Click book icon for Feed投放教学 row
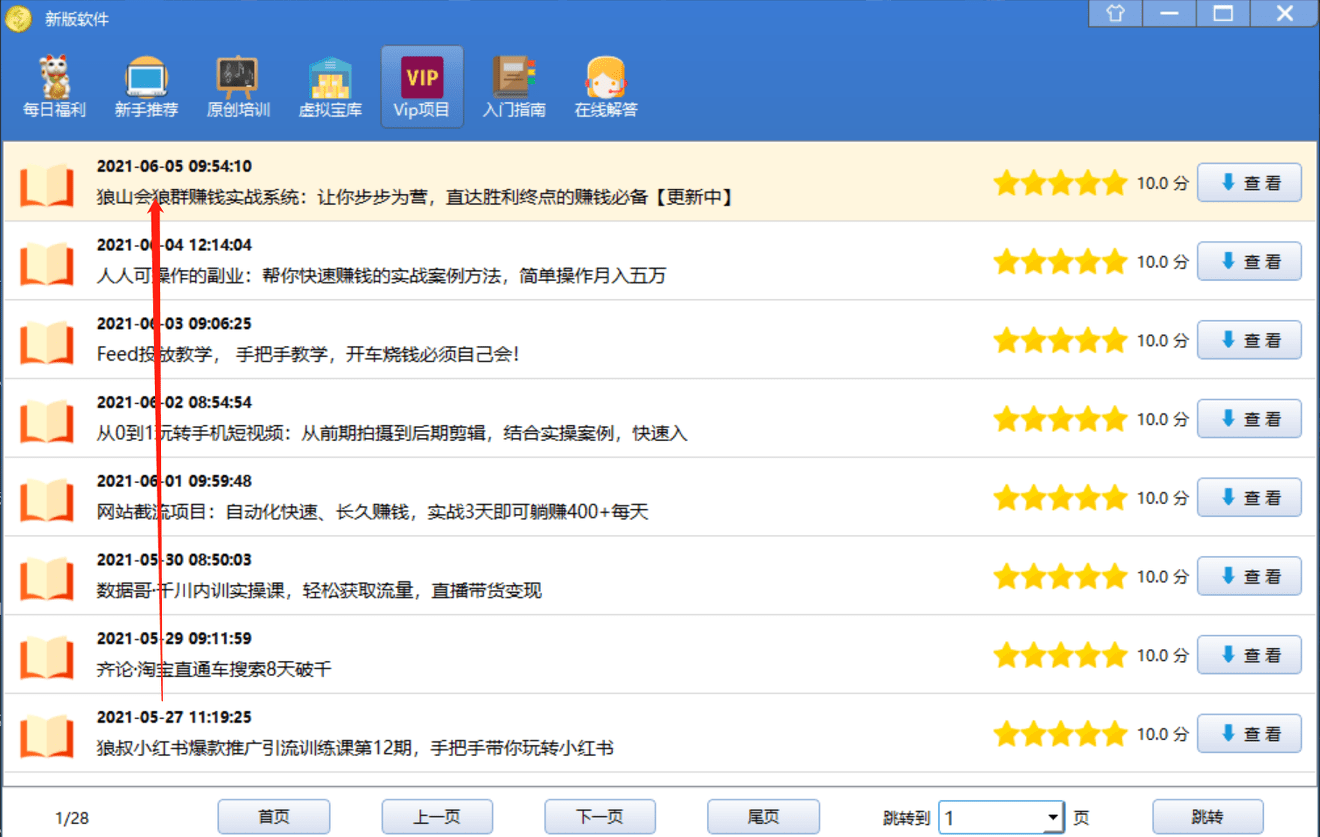This screenshot has height=837, width=1320. click(47, 342)
